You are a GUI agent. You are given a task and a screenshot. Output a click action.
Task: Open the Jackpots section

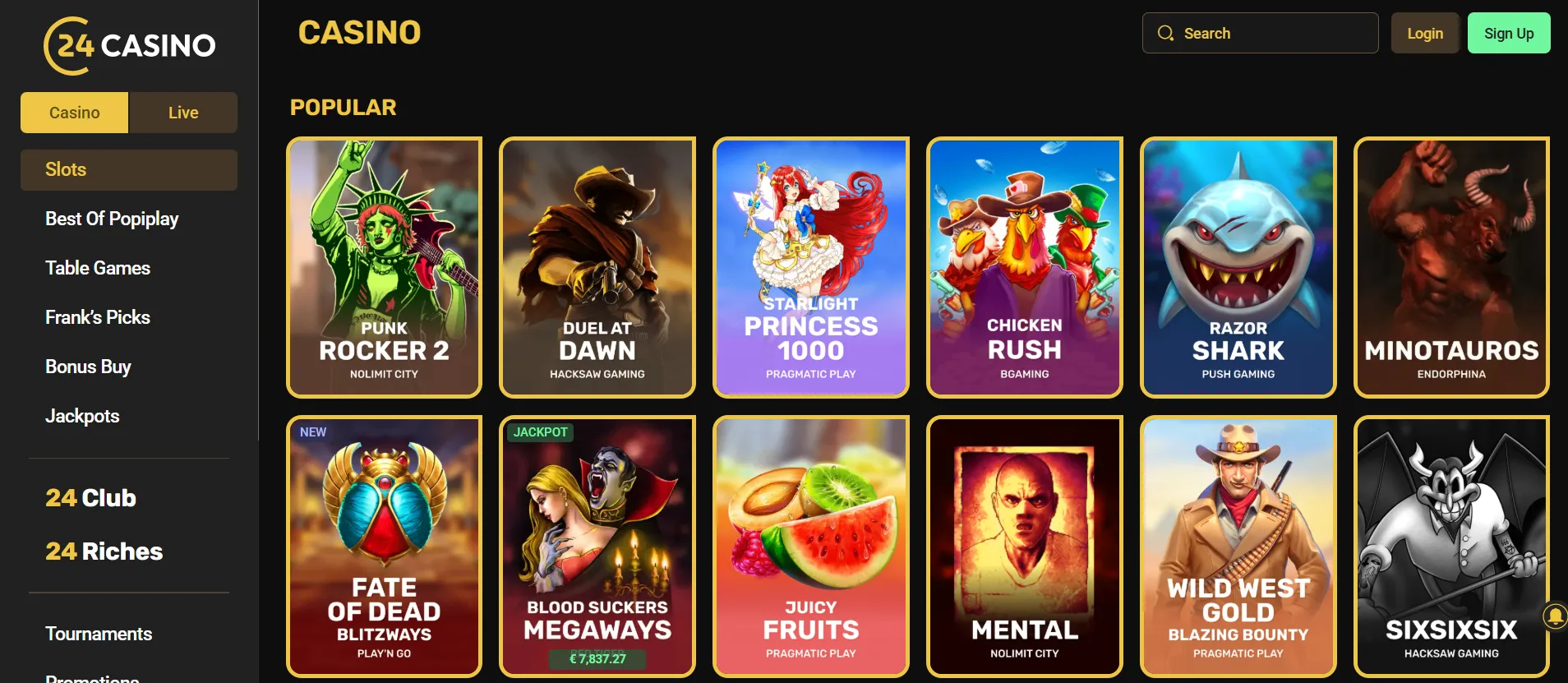pos(82,416)
